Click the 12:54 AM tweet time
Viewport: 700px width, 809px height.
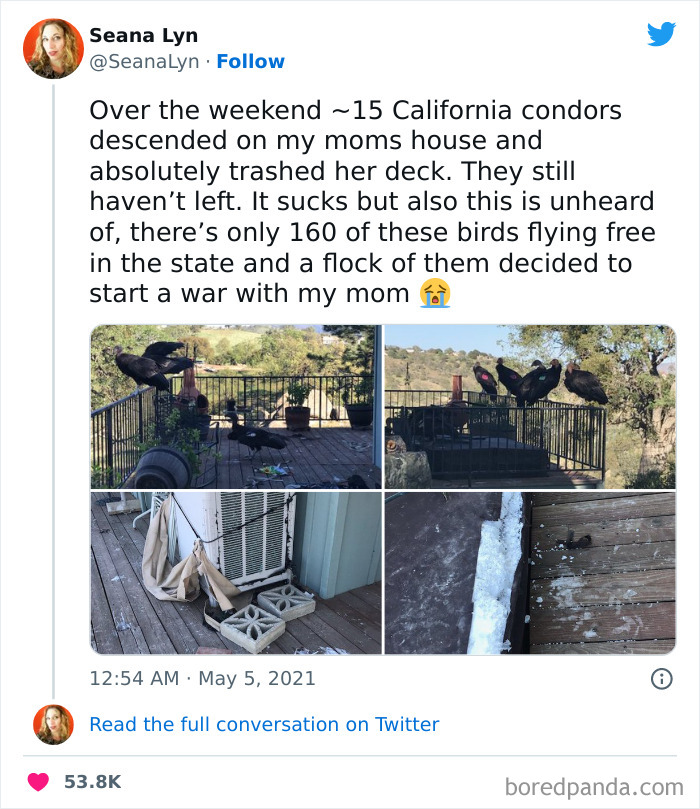point(132,678)
